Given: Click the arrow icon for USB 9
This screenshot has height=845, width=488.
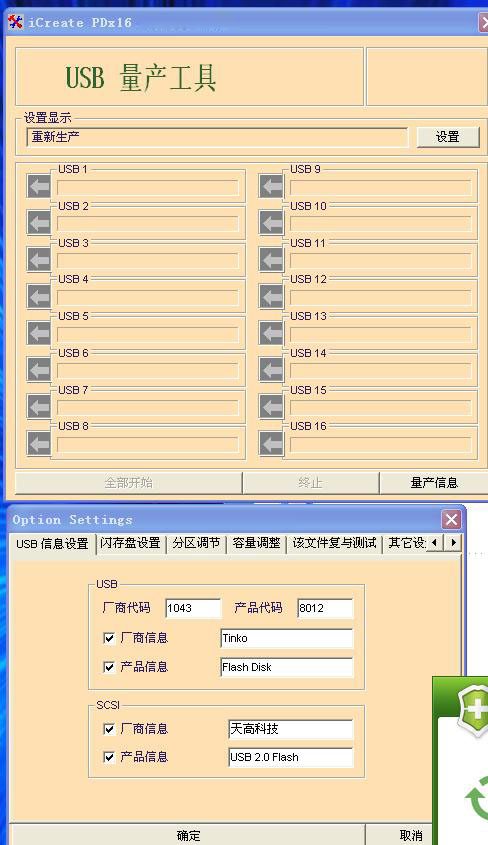Looking at the screenshot, I should [x=271, y=186].
